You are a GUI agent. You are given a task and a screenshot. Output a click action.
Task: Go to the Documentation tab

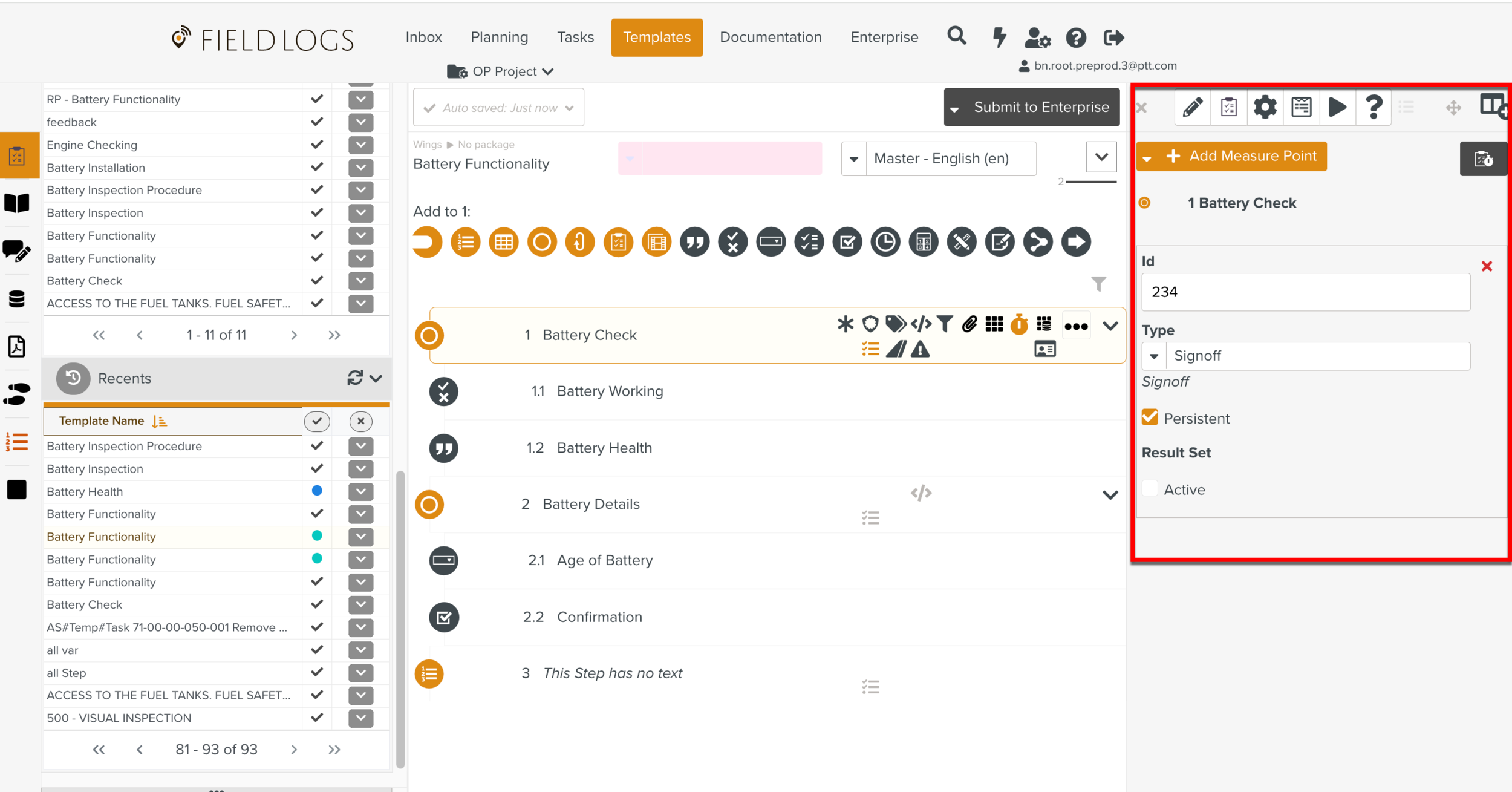(x=771, y=38)
